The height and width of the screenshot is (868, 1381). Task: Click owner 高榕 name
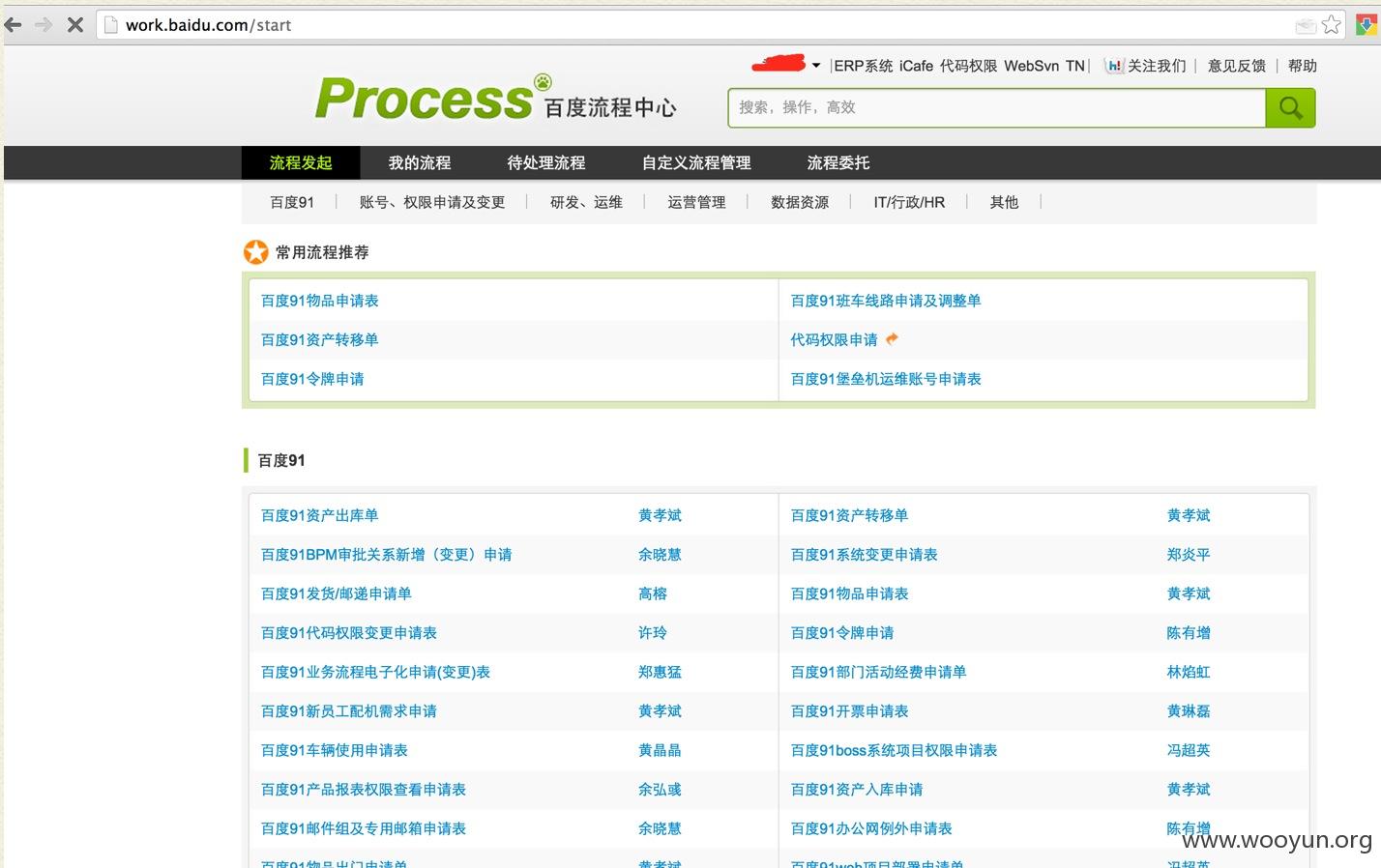(653, 593)
